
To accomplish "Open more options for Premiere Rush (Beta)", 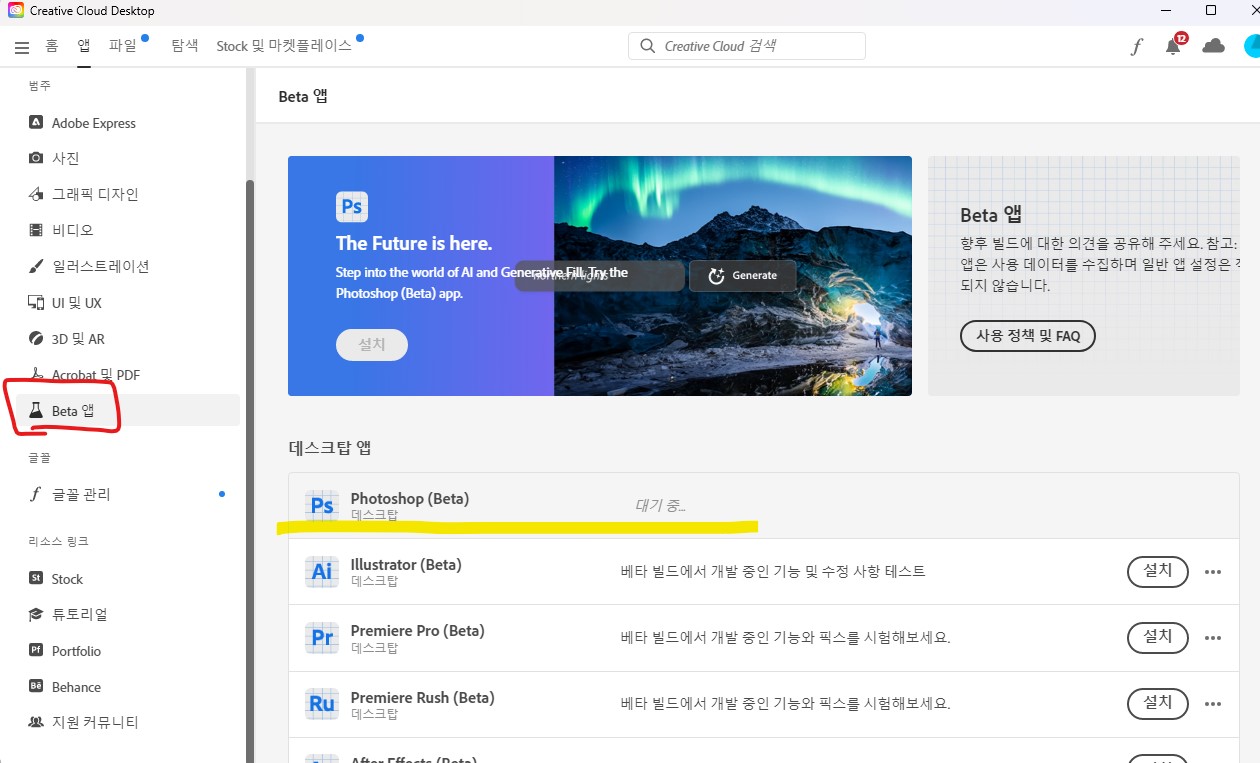I will tap(1213, 704).
